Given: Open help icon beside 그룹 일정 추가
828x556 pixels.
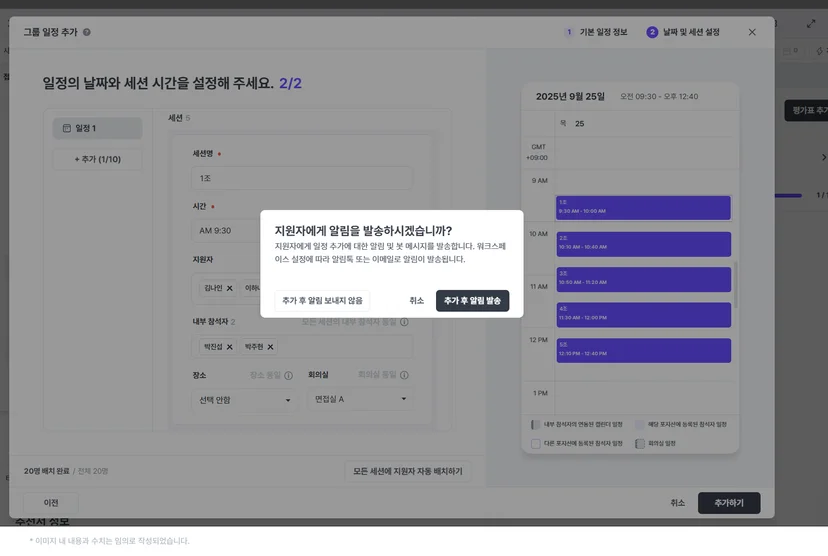Looking at the screenshot, I should click(x=87, y=32).
